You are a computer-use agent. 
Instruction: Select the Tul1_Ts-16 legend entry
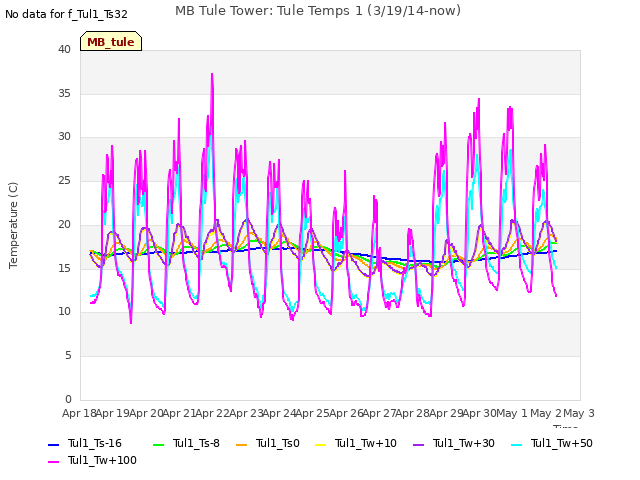(85, 443)
